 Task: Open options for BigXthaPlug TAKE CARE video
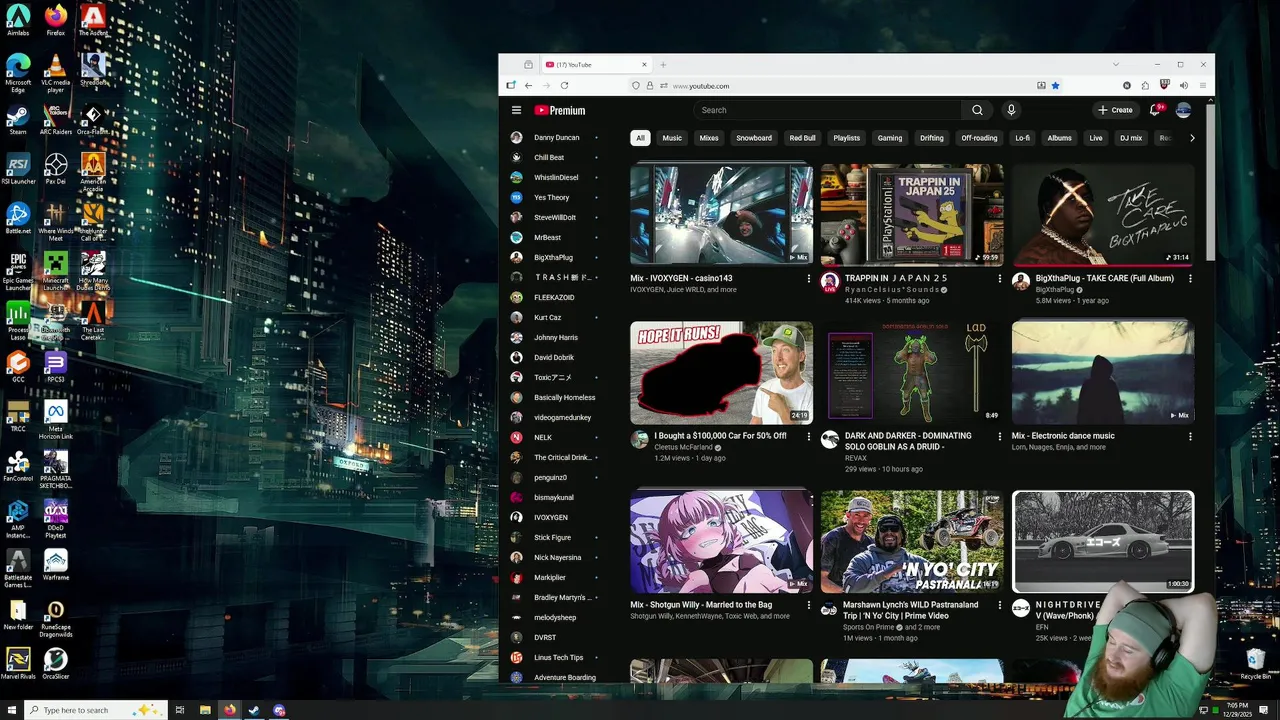pos(1190,279)
